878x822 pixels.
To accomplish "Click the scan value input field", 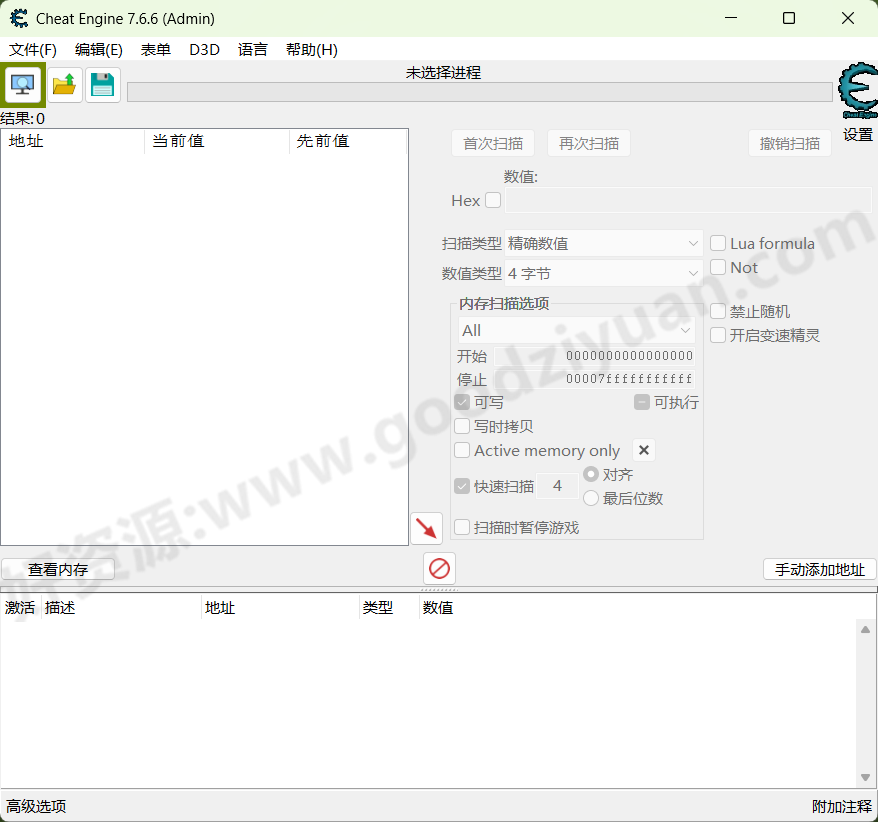I will (688, 200).
